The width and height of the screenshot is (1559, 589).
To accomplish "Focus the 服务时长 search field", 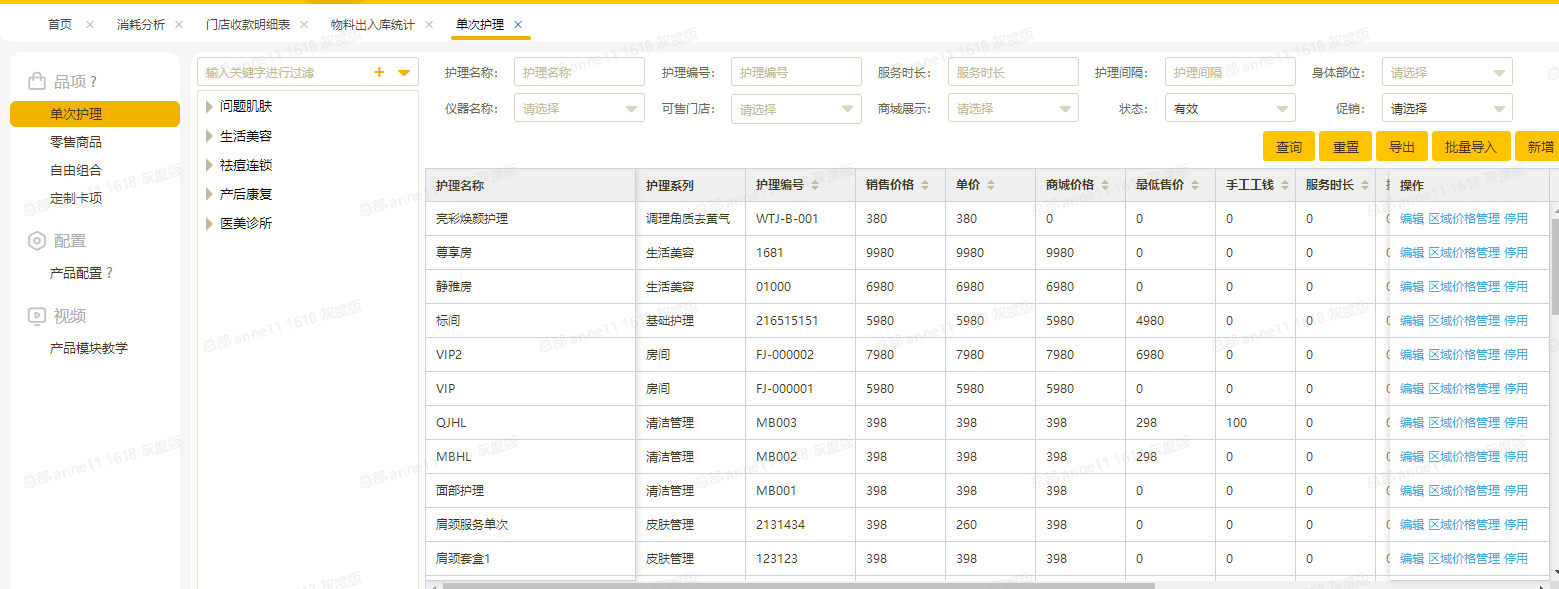I will point(1013,72).
